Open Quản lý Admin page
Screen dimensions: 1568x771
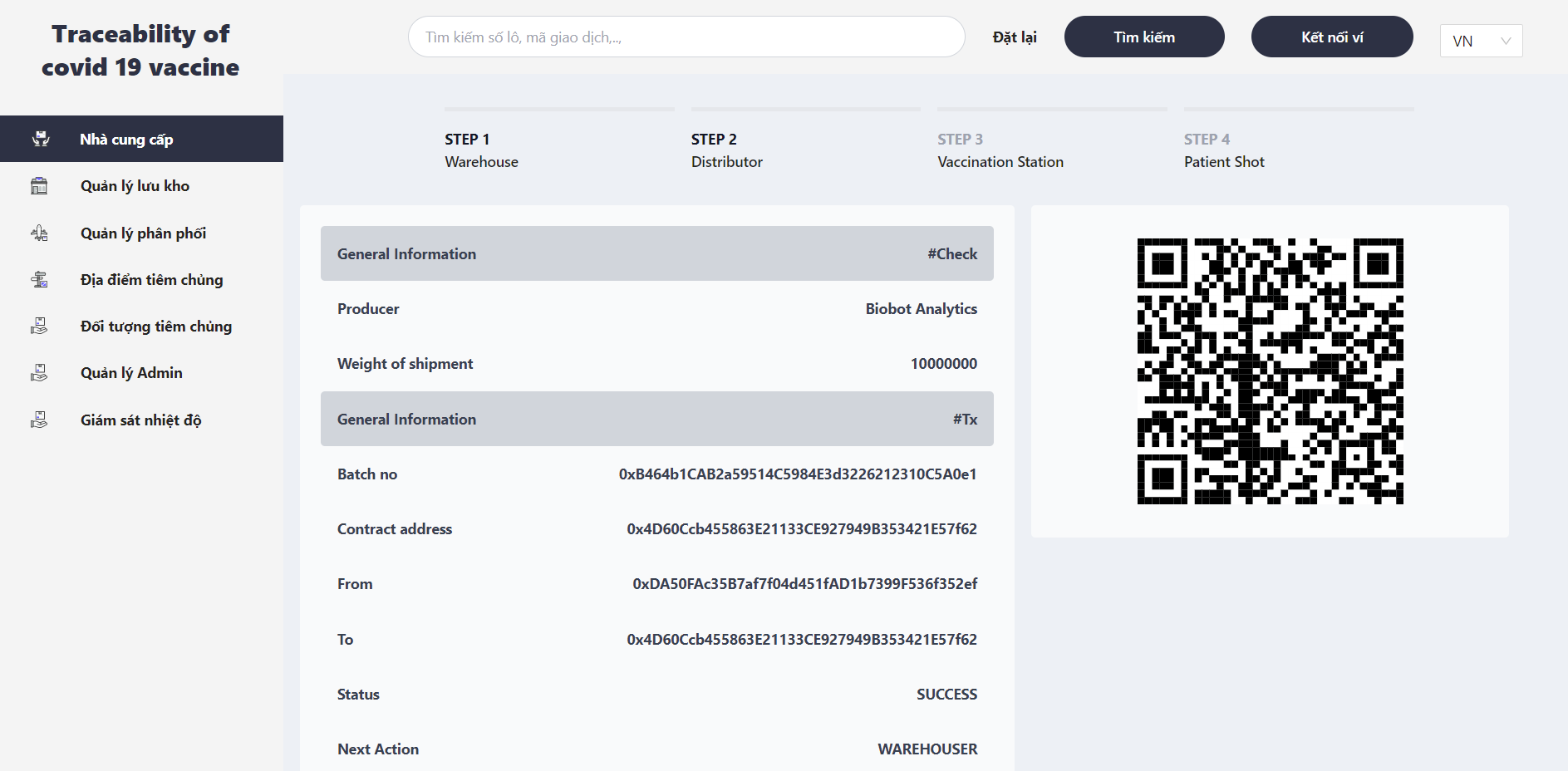tap(141, 373)
